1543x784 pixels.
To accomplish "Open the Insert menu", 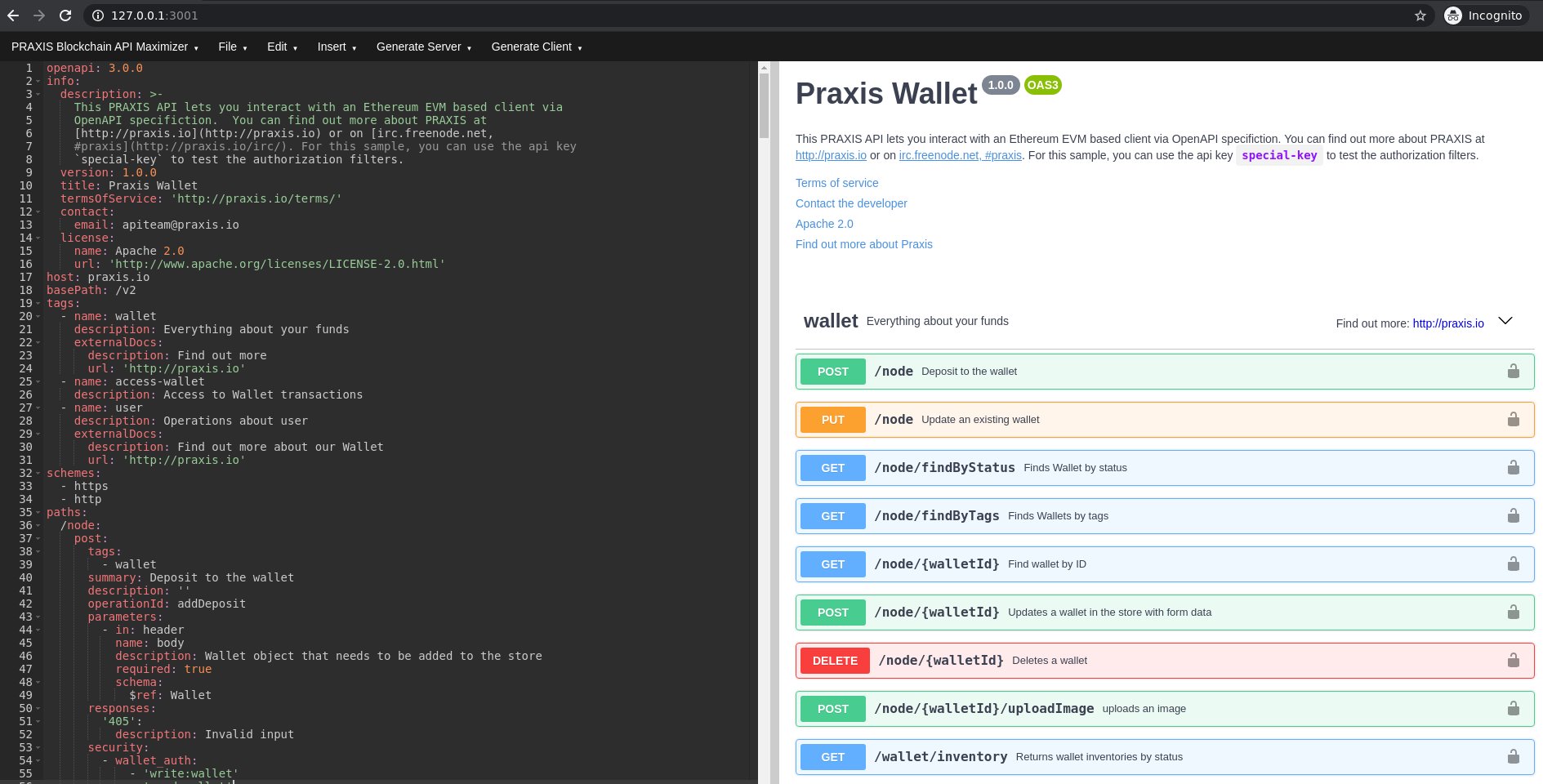I will pyautogui.click(x=337, y=47).
